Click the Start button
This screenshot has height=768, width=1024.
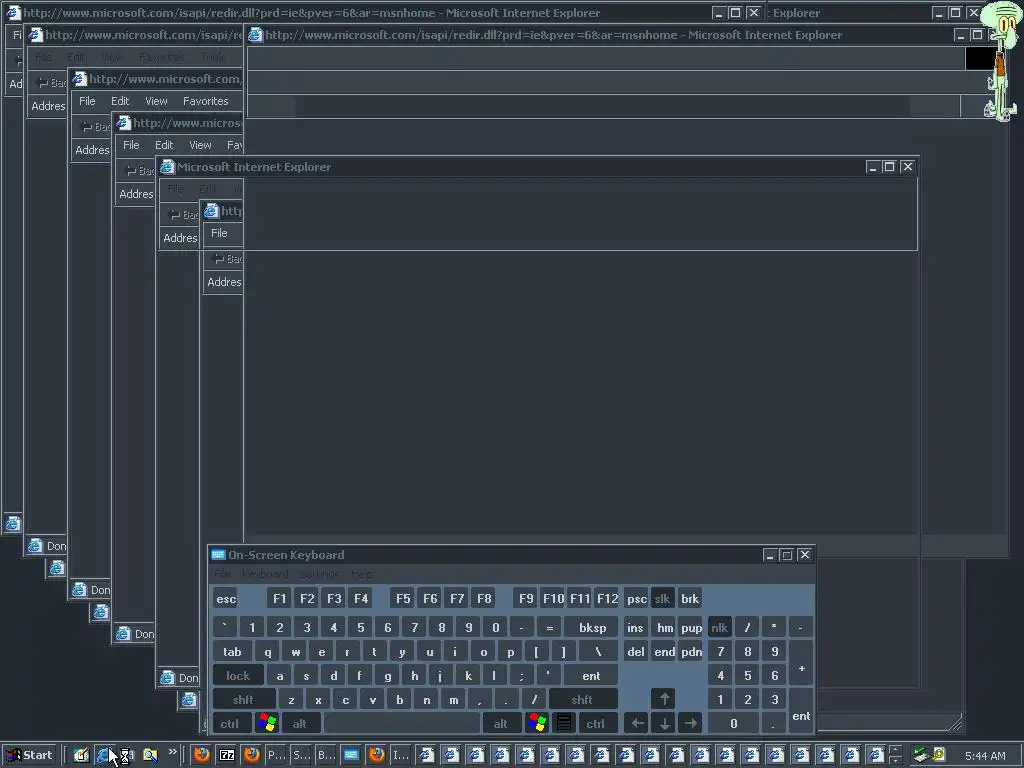coord(30,755)
